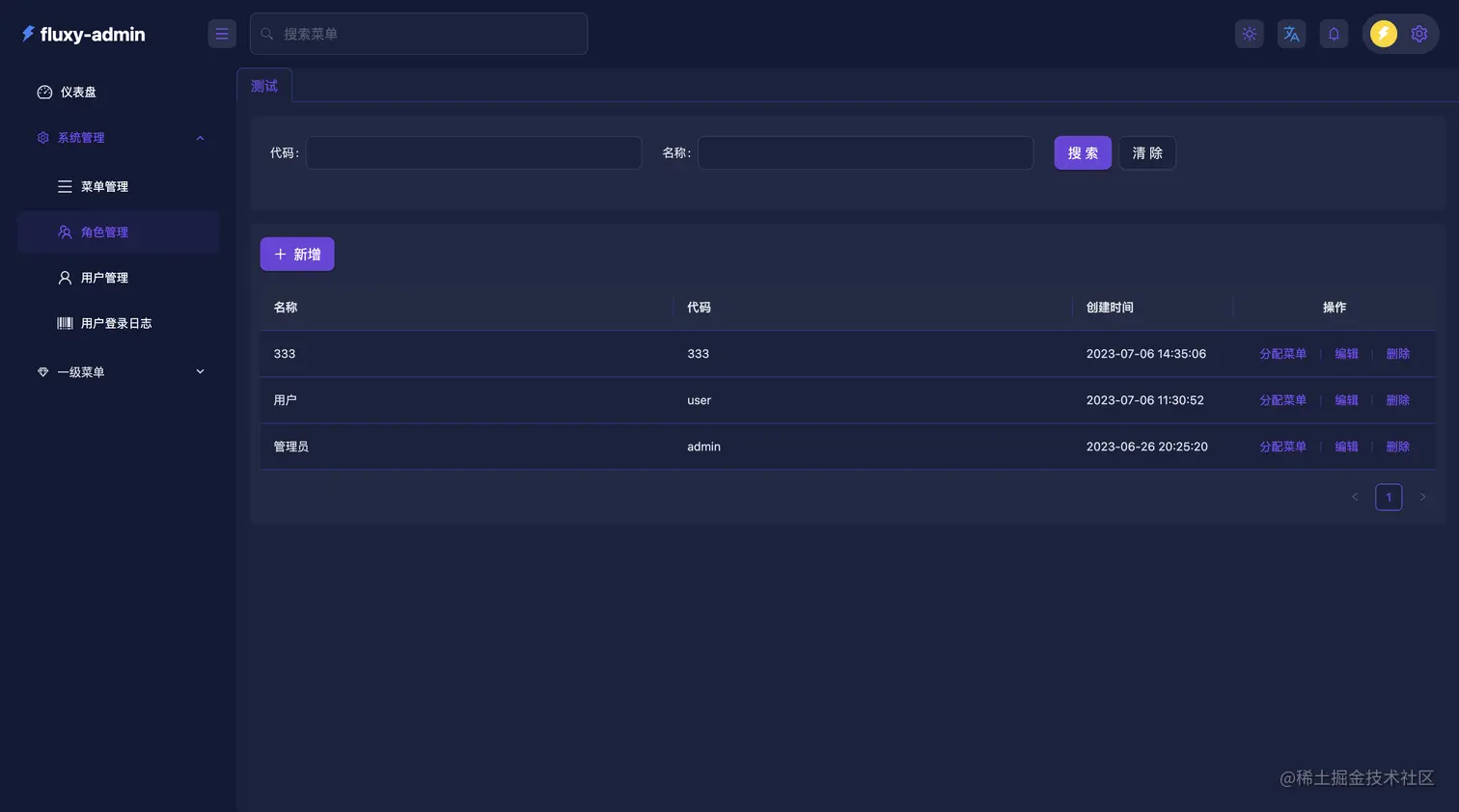Click the 2023-07-06 11:30:52 timestamp
Viewport: 1459px width, 812px height.
point(1145,400)
